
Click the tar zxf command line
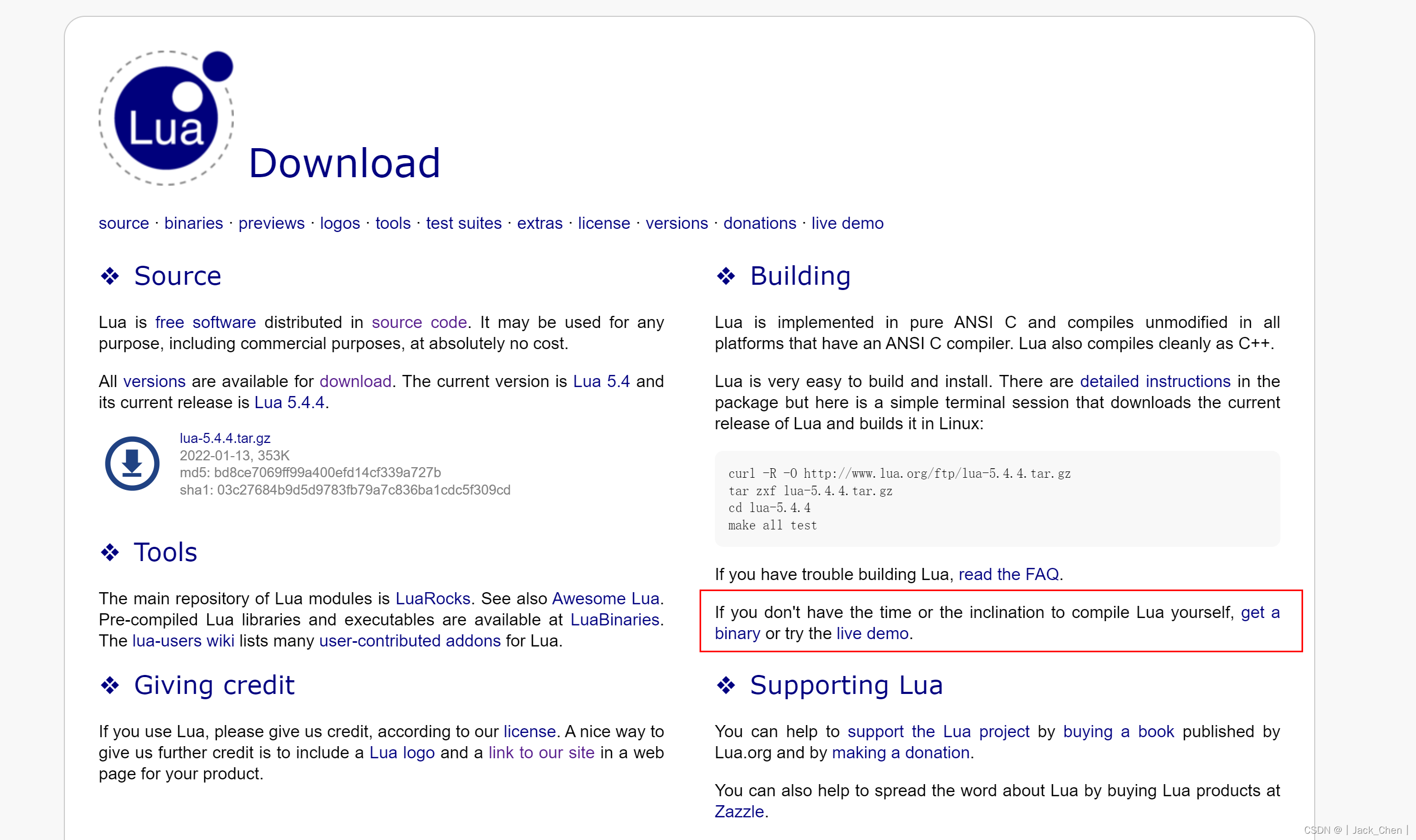810,491
